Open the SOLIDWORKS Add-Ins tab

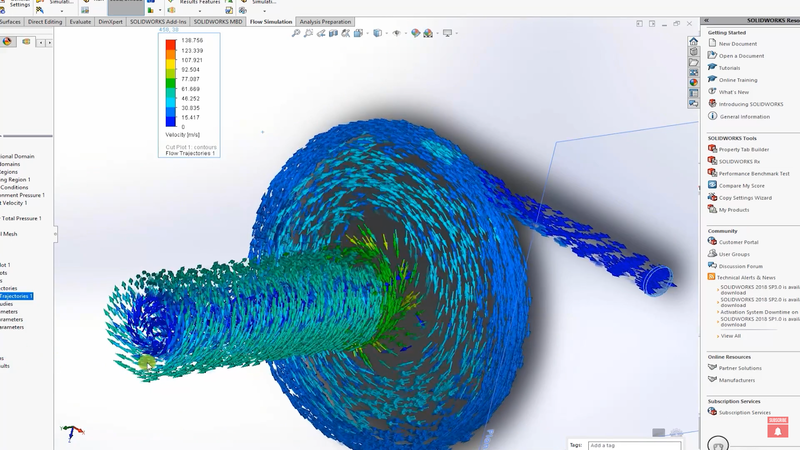pos(158,21)
